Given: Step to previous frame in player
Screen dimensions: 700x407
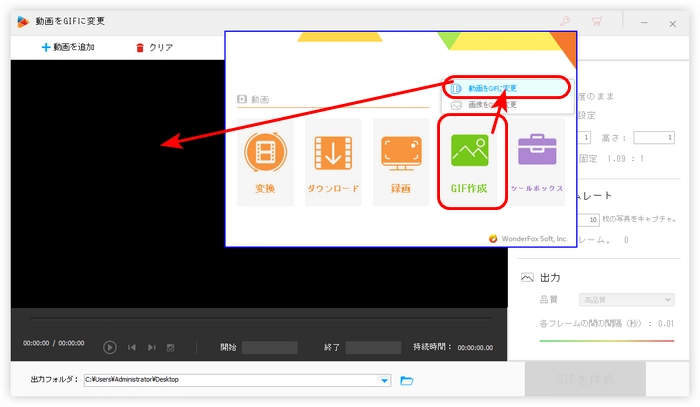Looking at the screenshot, I should pos(132,347).
